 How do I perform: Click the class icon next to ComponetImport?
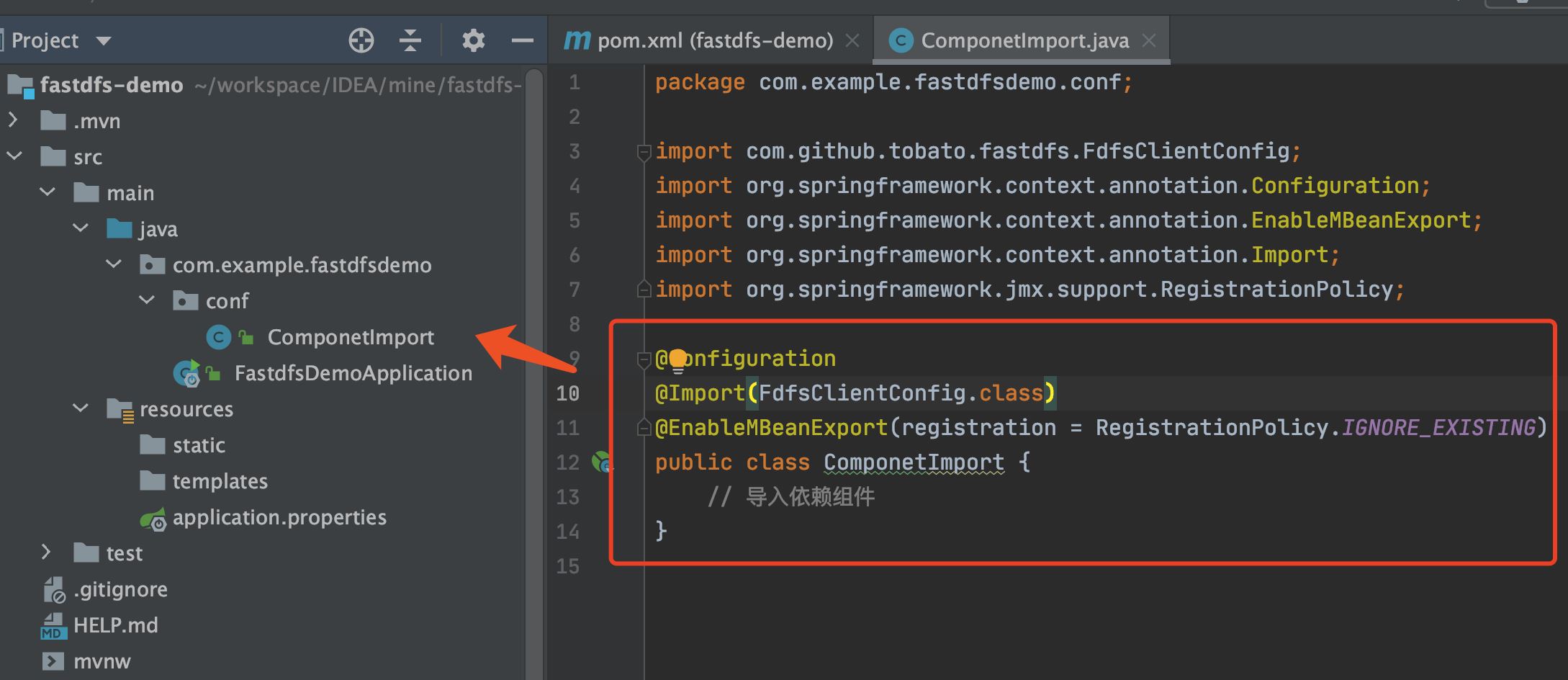(218, 336)
